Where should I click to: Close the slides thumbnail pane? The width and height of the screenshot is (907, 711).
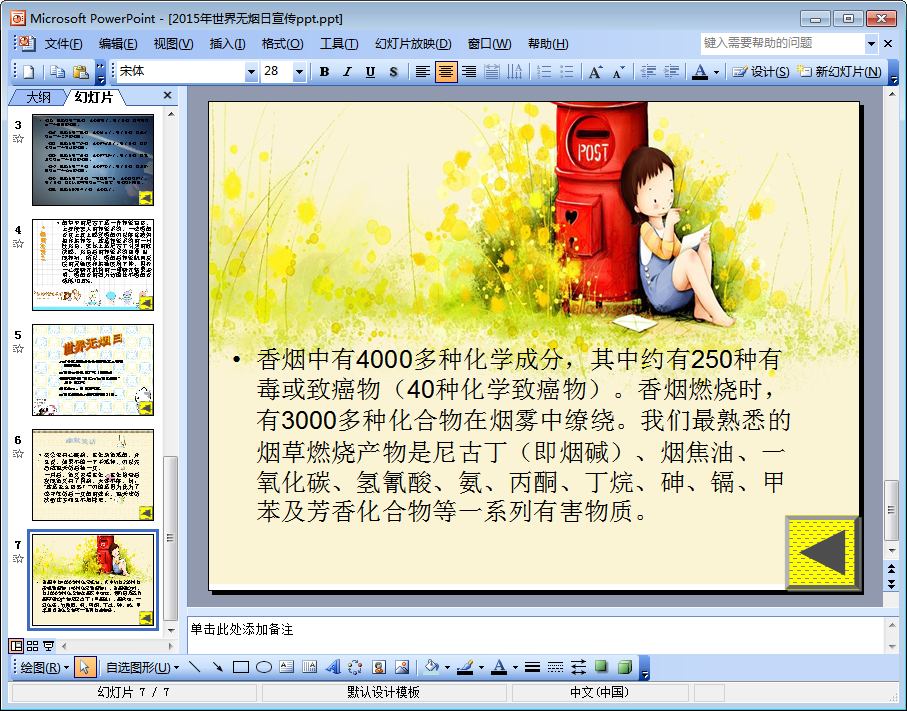(x=167, y=95)
